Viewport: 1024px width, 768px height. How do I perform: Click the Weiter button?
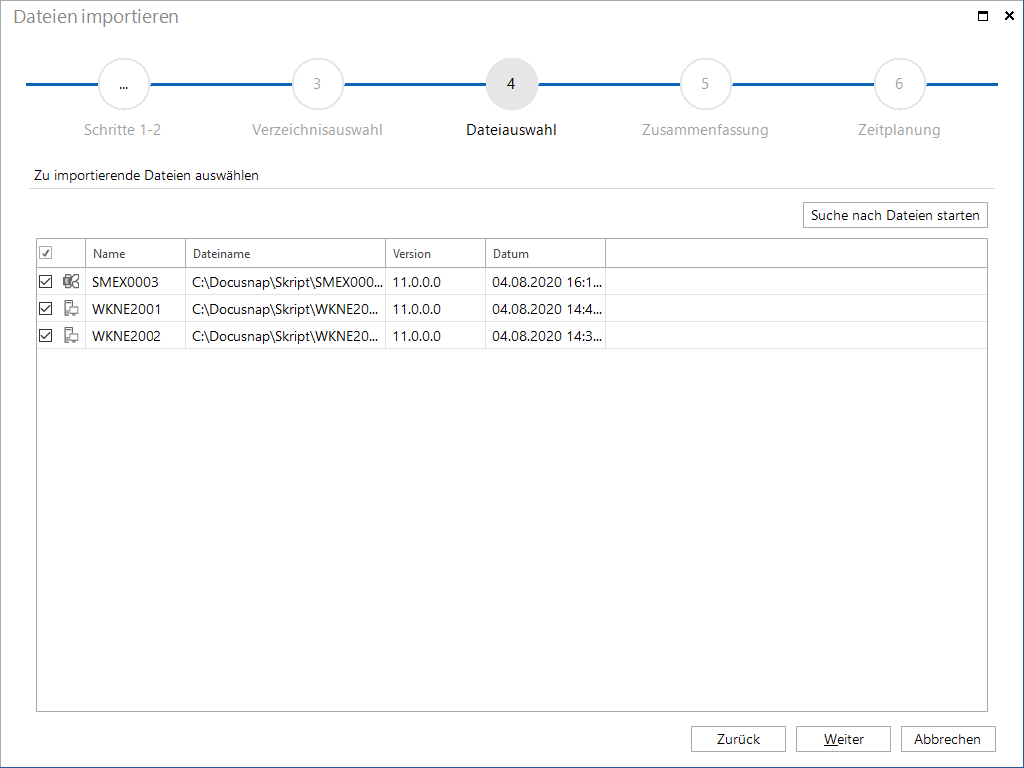[x=843, y=739]
